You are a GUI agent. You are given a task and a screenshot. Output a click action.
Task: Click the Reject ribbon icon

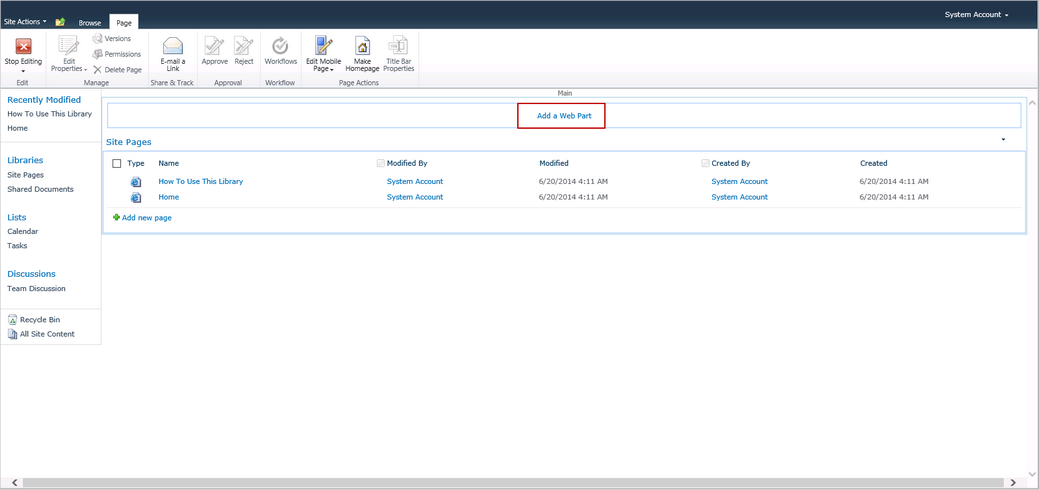243,46
